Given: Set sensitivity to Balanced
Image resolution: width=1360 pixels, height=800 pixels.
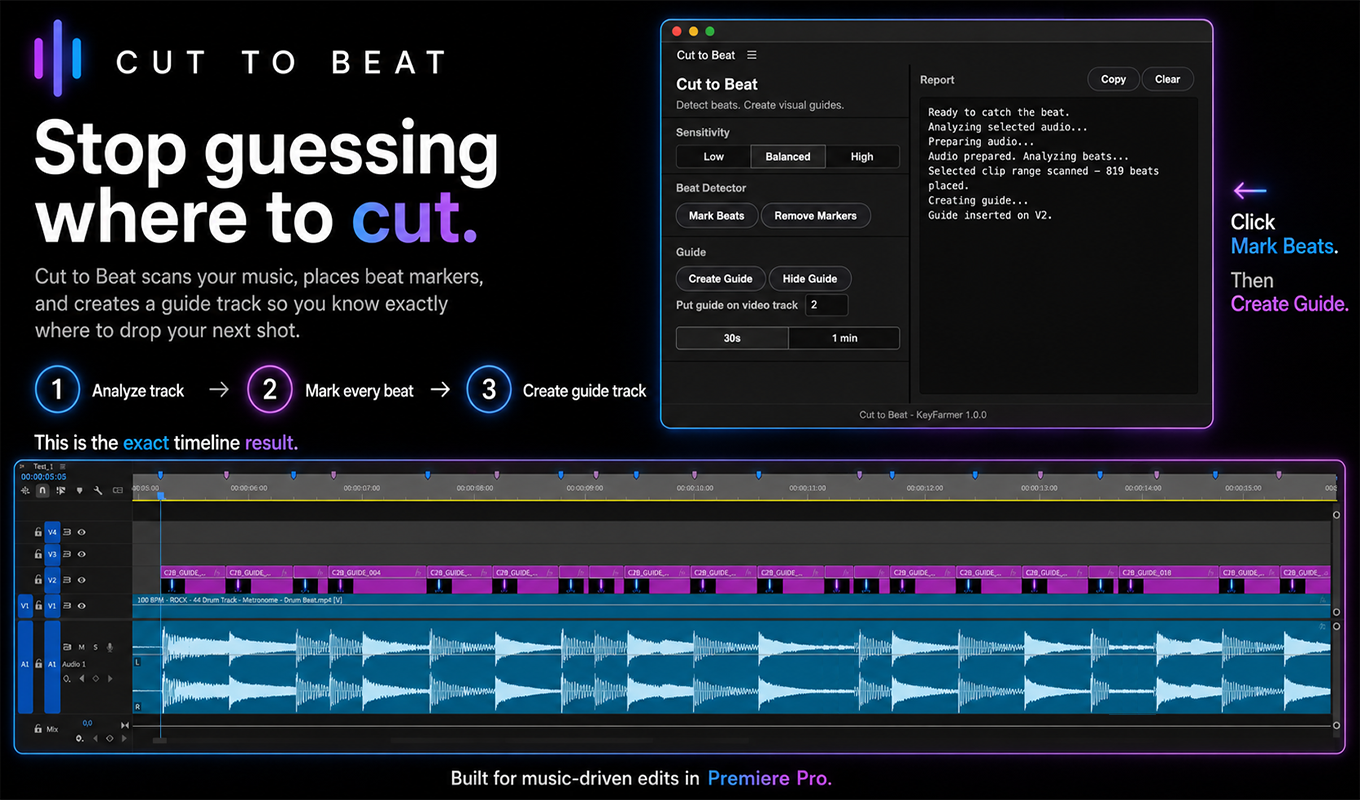Looking at the screenshot, I should [x=788, y=156].
